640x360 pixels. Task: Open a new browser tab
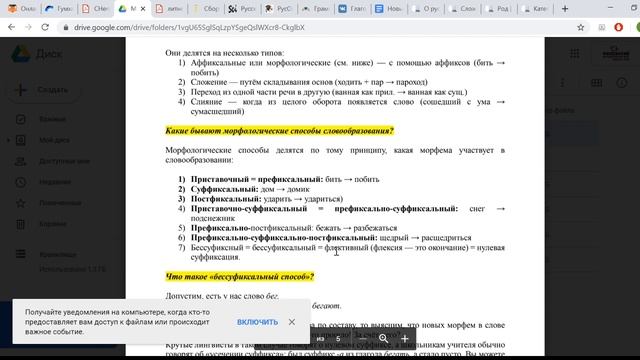565,9
